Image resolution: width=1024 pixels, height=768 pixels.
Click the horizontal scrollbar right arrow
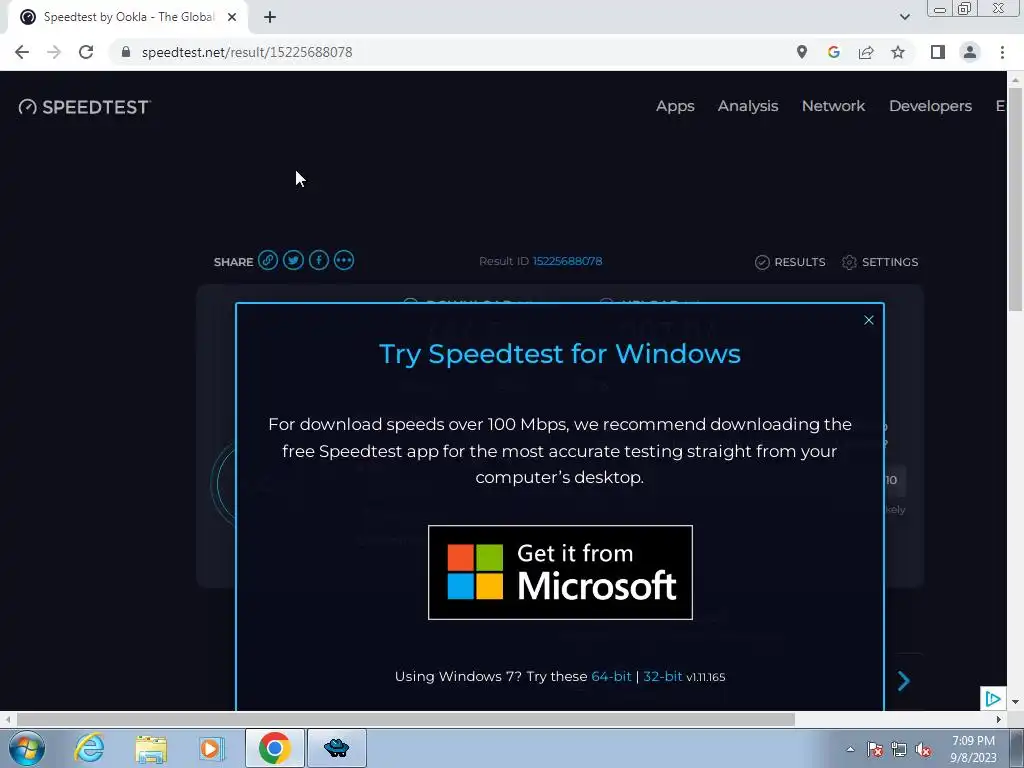tap(999, 719)
